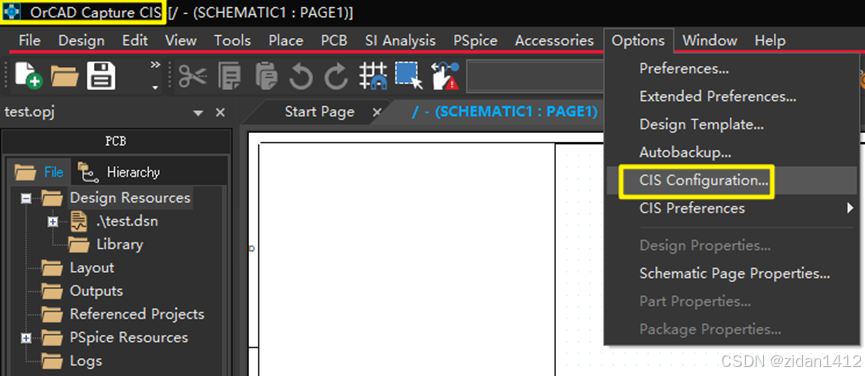Screen dimensions: 865x376
Task: Open the test.opj panel dropdown arrow
Action: [x=198, y=113]
